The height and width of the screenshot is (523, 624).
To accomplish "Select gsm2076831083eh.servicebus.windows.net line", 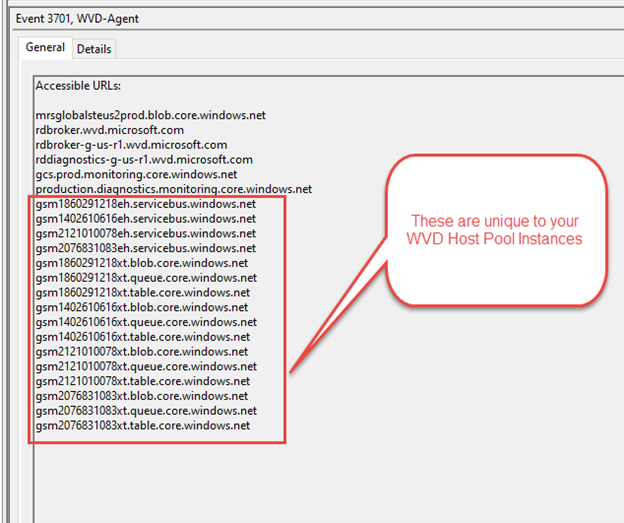I will tap(146, 248).
